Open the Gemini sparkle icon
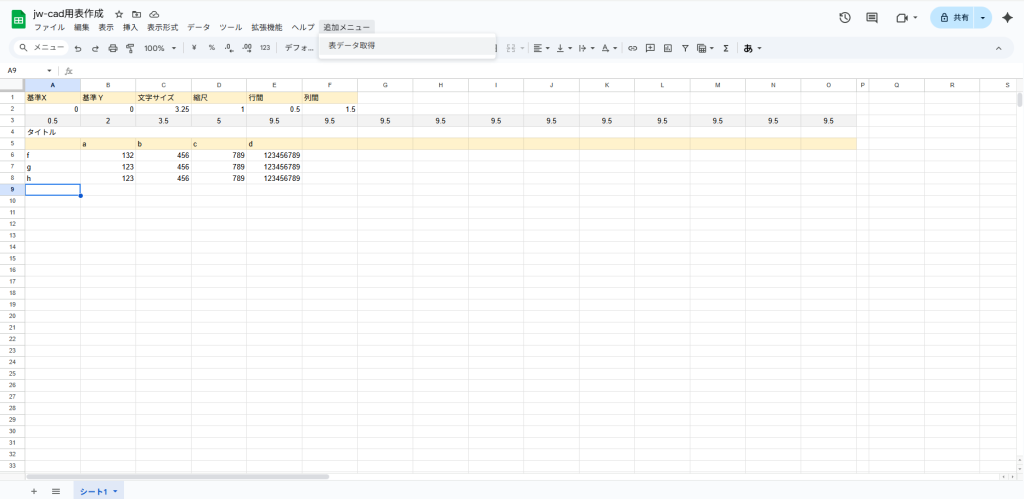Viewport: 1024px width, 499px height. pos(1007,18)
